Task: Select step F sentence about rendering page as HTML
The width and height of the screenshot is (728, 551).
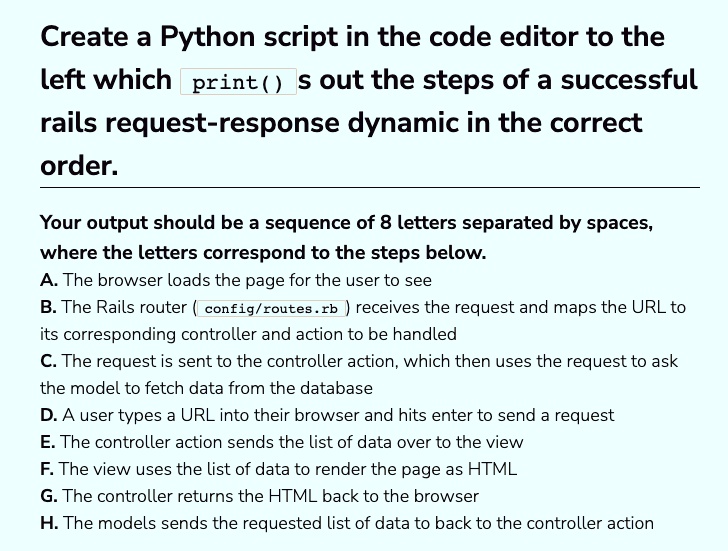Action: (288, 469)
